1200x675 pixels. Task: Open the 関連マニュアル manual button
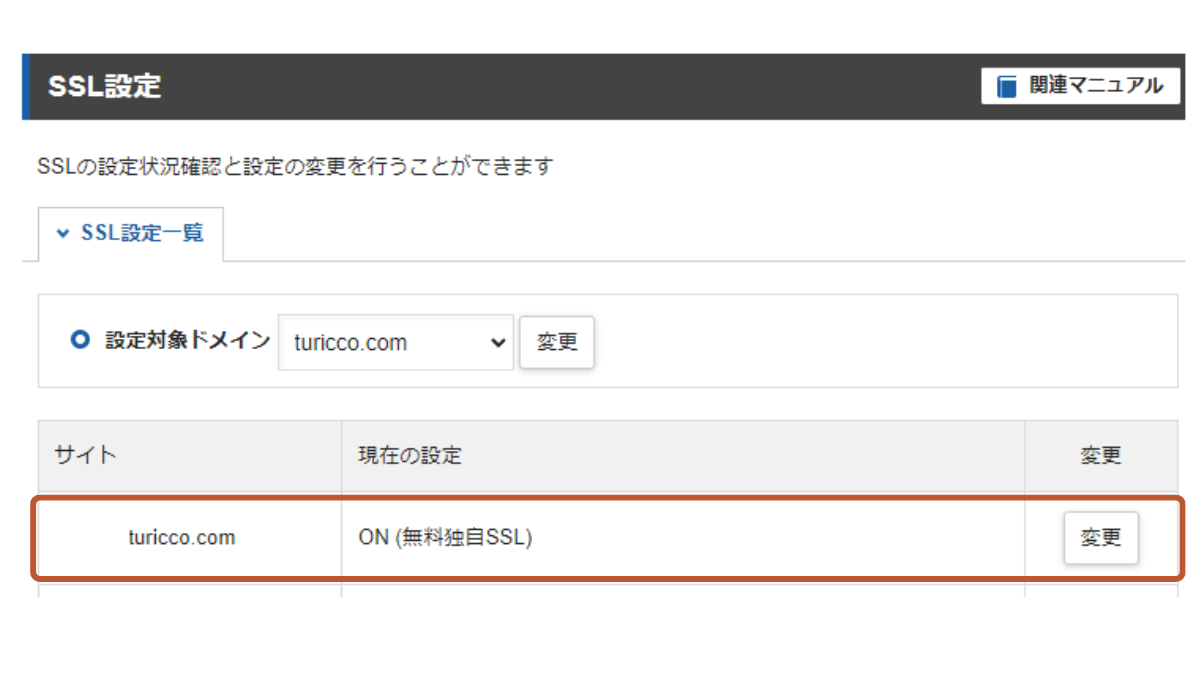[1079, 86]
